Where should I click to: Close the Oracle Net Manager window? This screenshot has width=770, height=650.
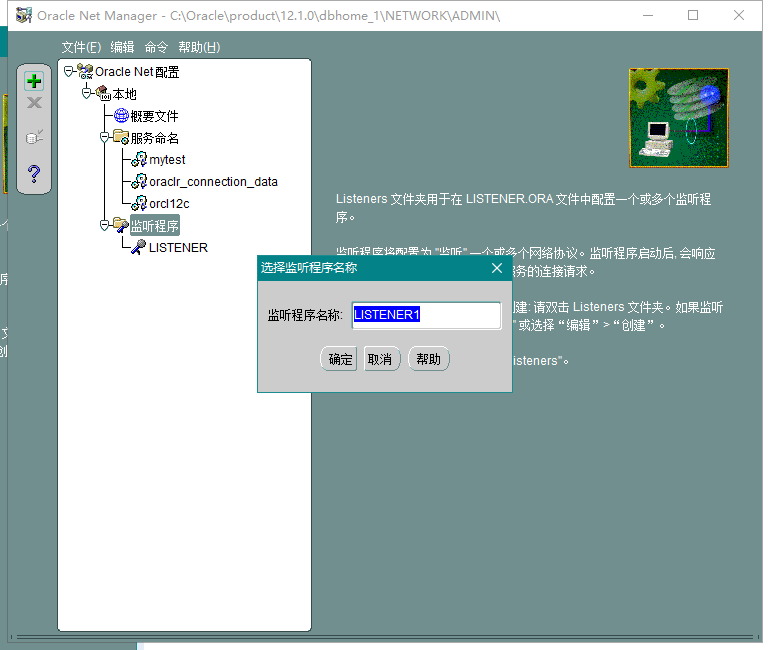(x=739, y=15)
